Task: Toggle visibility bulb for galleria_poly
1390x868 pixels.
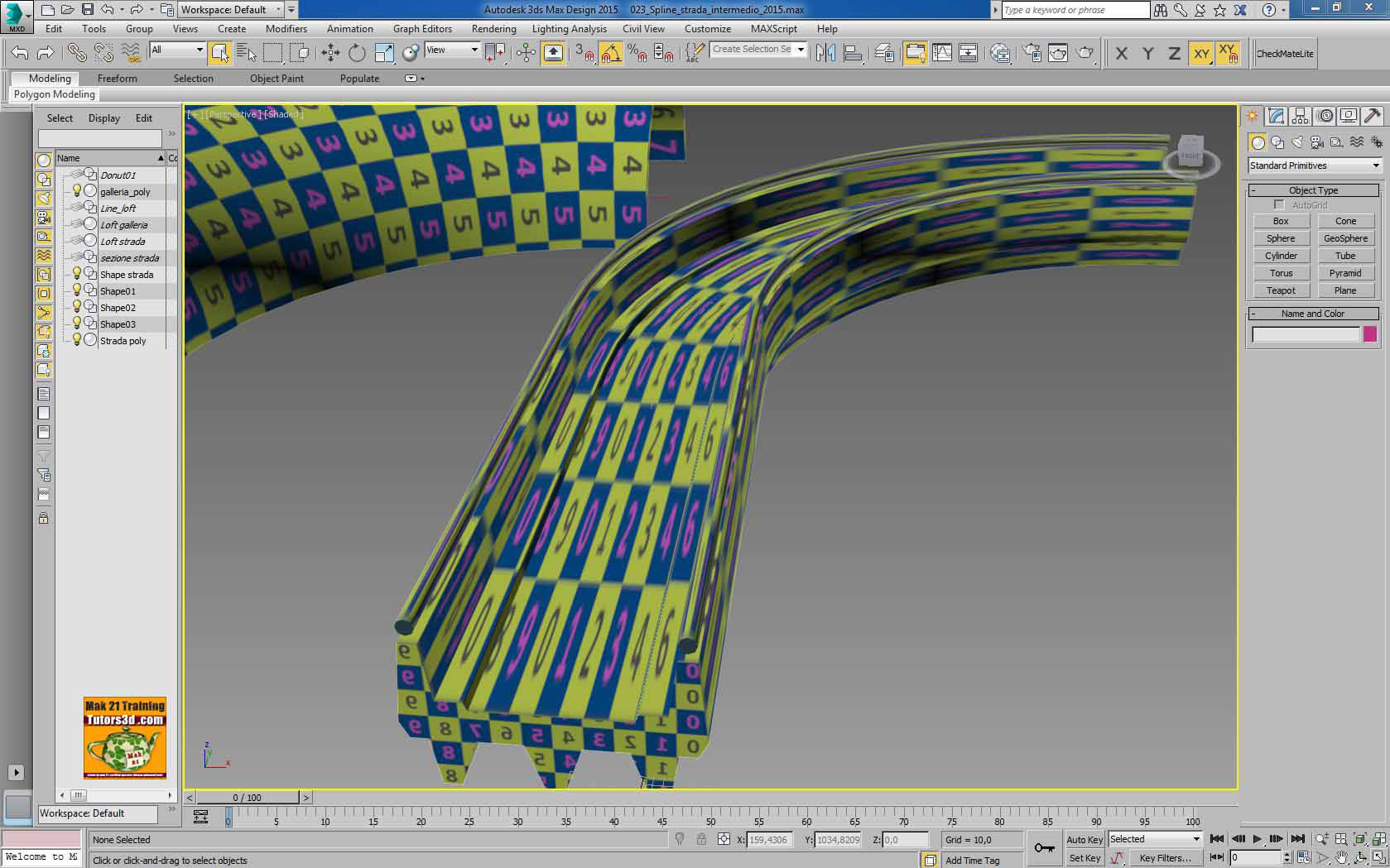Action: [x=77, y=191]
